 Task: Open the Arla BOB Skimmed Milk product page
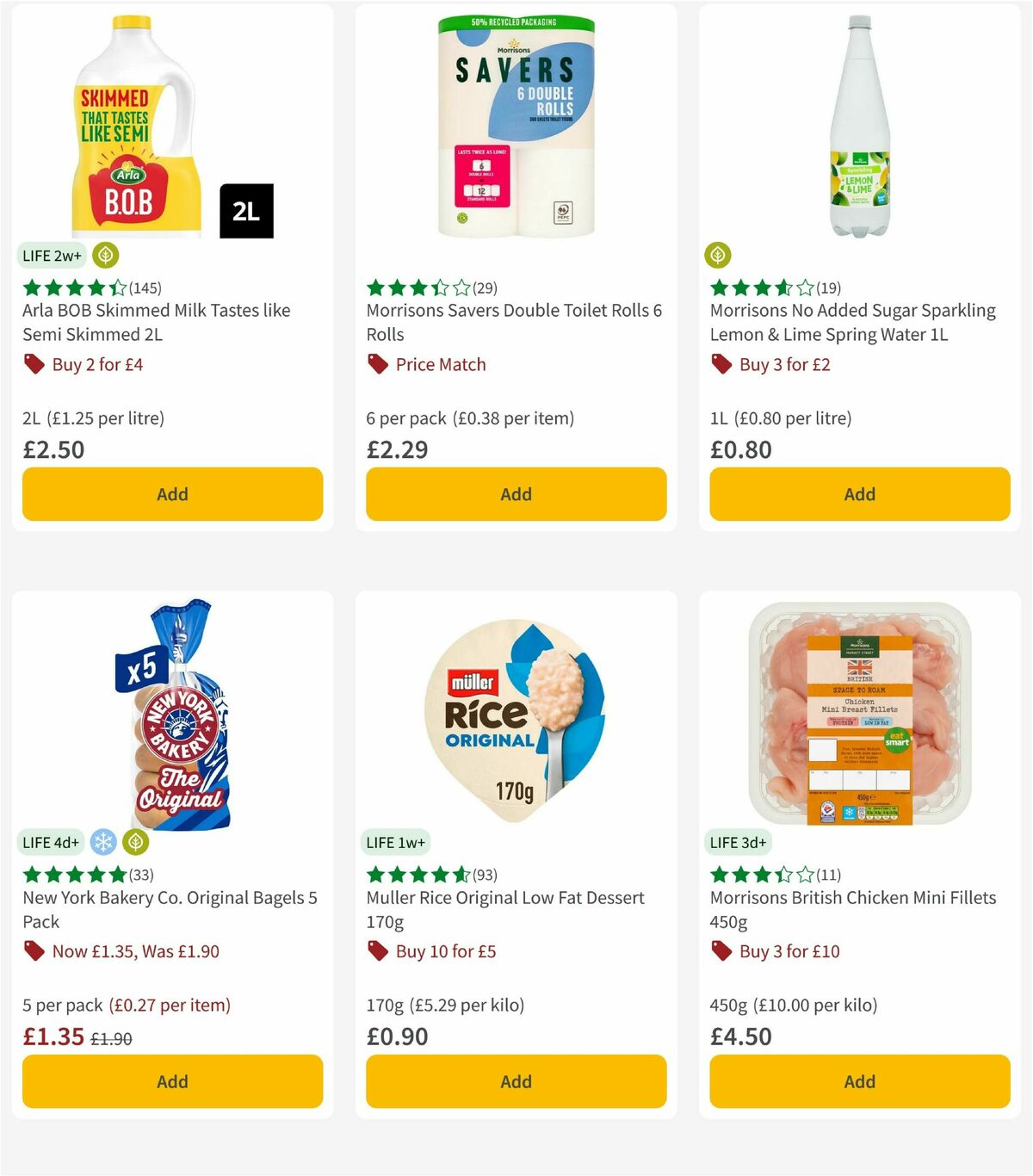[x=156, y=322]
